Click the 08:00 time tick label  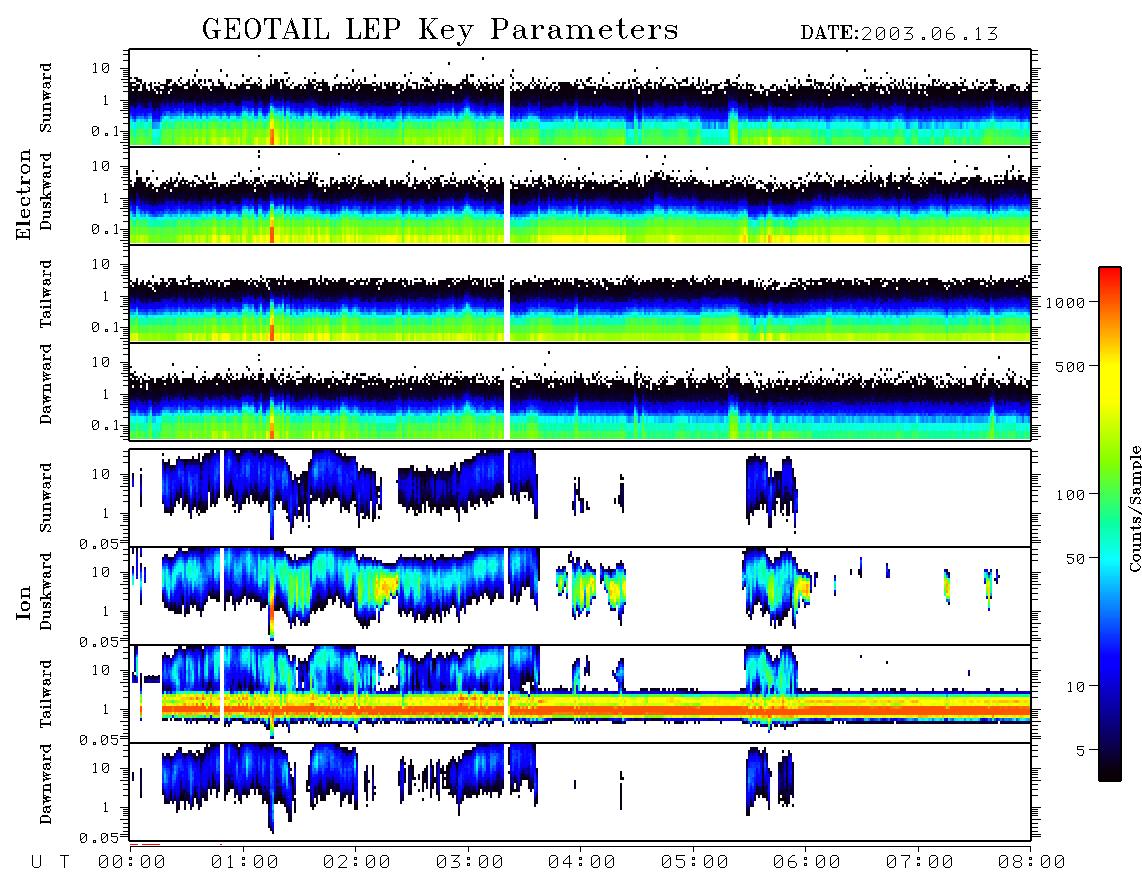pos(1031,863)
